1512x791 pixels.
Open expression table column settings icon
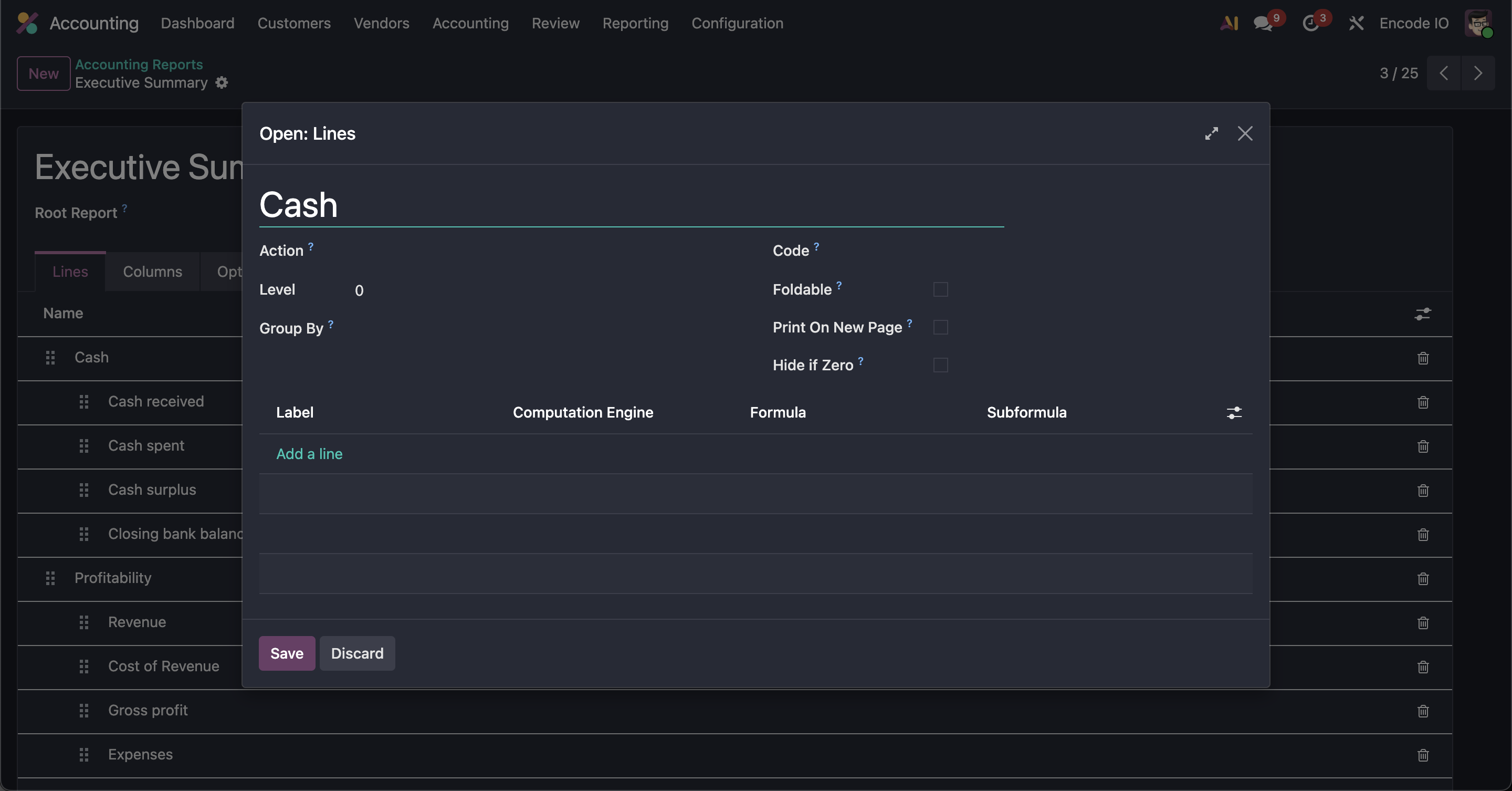(1234, 413)
